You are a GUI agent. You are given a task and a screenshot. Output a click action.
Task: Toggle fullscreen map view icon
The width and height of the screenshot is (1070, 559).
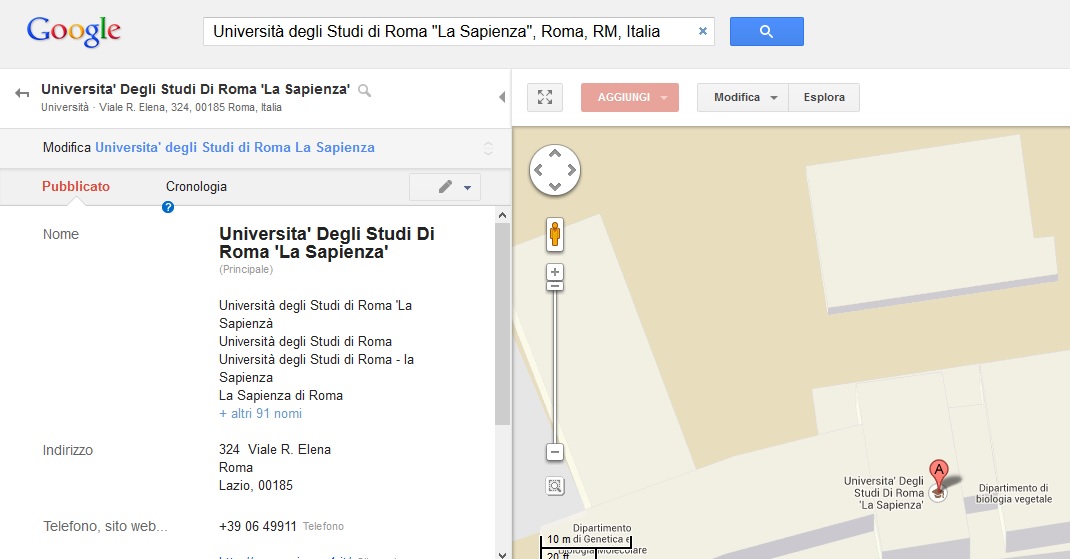coord(545,97)
